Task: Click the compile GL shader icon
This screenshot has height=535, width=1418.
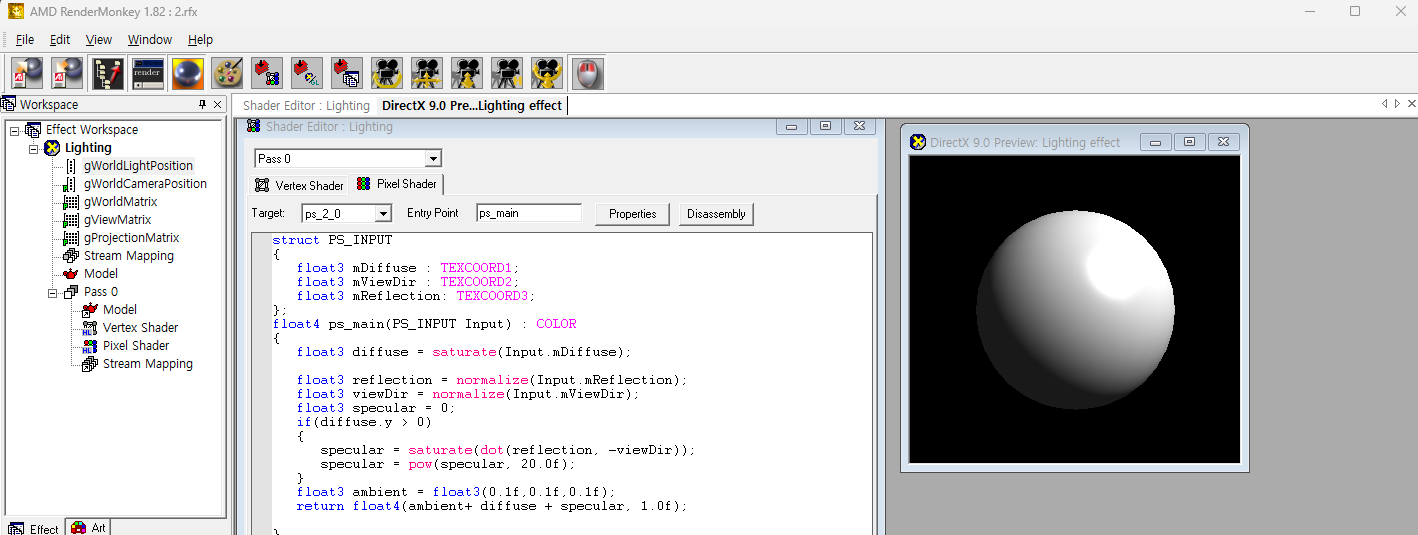Action: [x=307, y=73]
